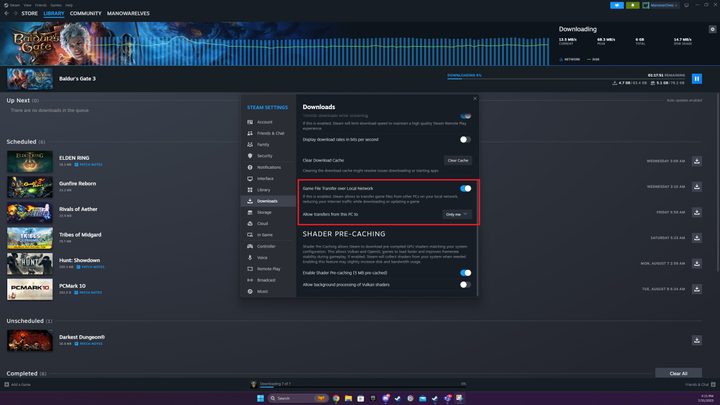Open download settings gear icon
Viewport: 720px width, 405px height.
click(x=712, y=29)
